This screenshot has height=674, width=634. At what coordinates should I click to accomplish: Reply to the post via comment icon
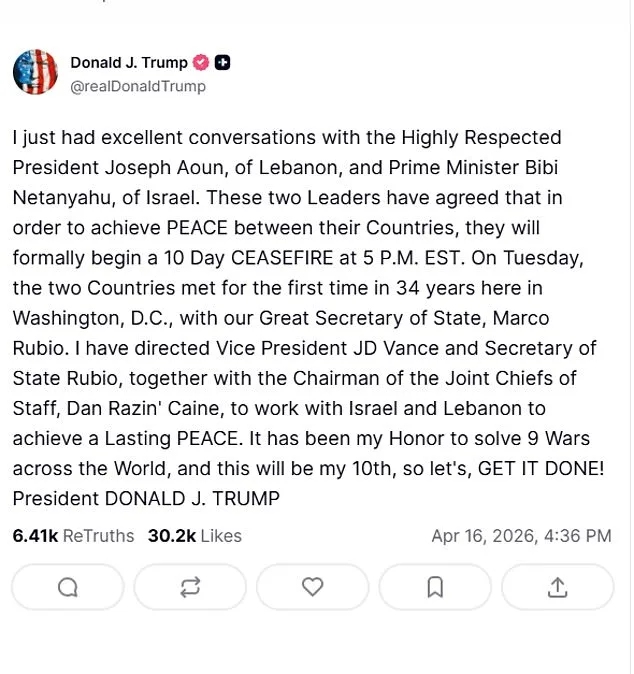point(68,587)
